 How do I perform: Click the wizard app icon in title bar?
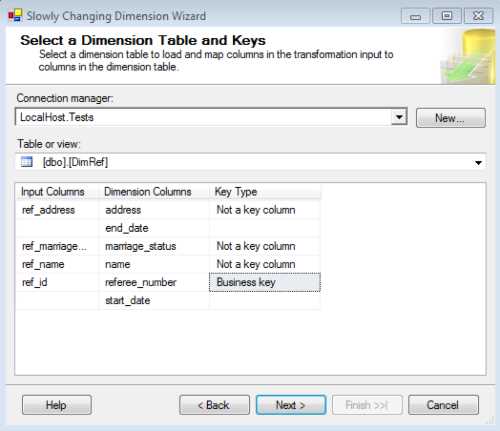point(15,16)
